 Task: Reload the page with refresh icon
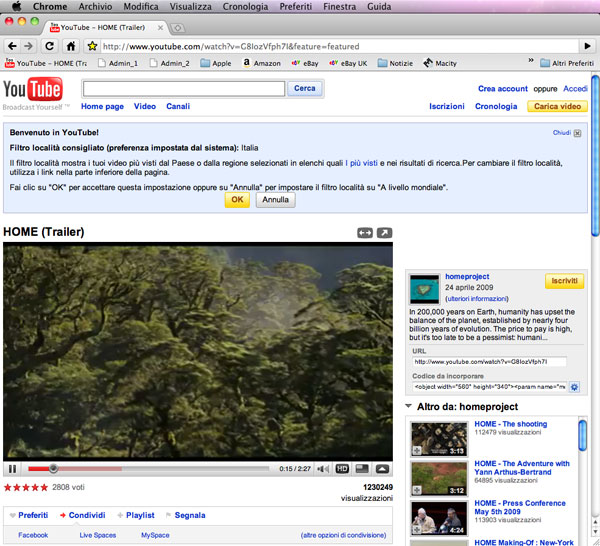pos(49,46)
